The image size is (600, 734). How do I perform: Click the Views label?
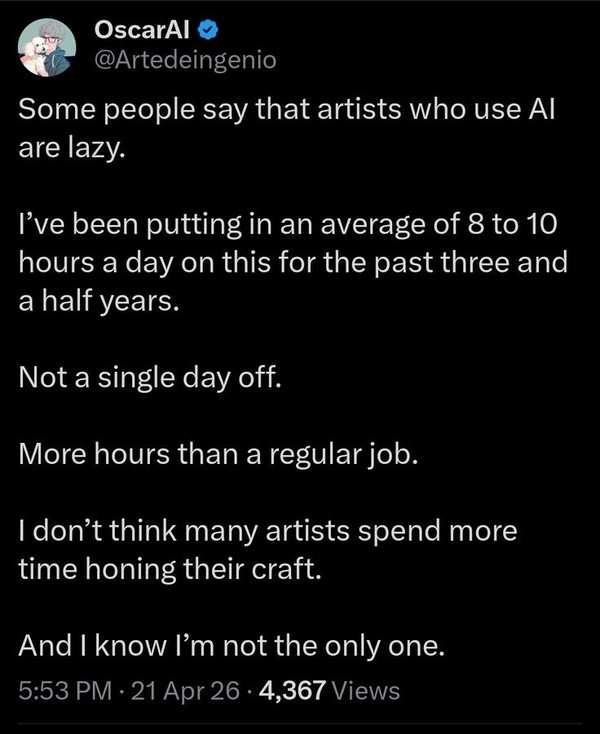pos(364,690)
